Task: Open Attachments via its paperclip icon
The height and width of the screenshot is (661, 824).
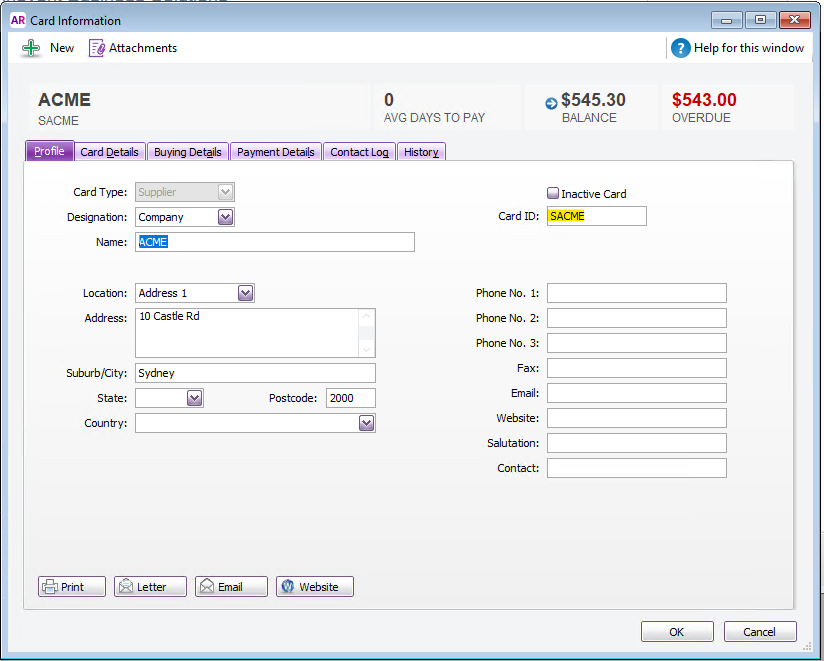Action: (x=97, y=48)
